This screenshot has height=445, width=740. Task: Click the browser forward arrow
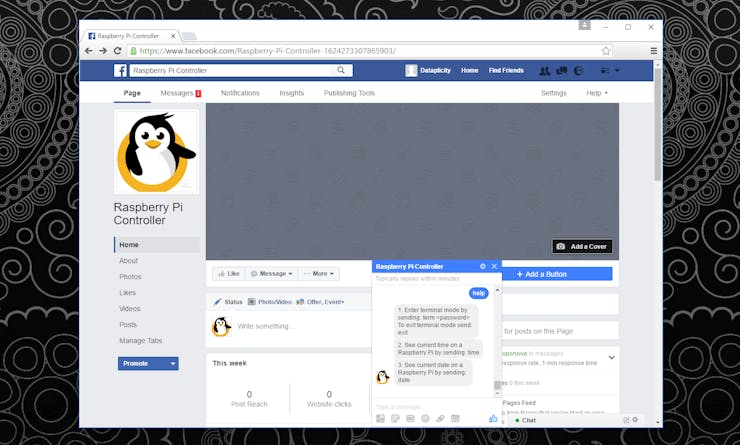(x=103, y=51)
